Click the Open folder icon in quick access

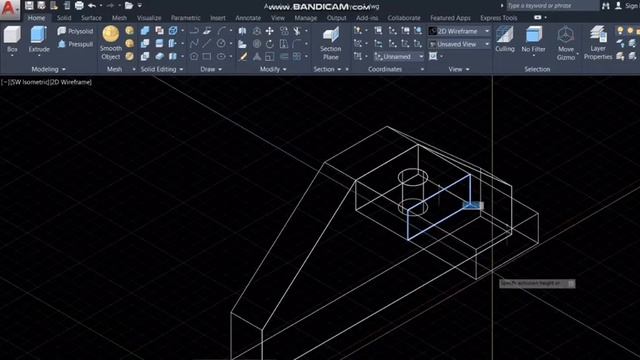coord(129,5)
